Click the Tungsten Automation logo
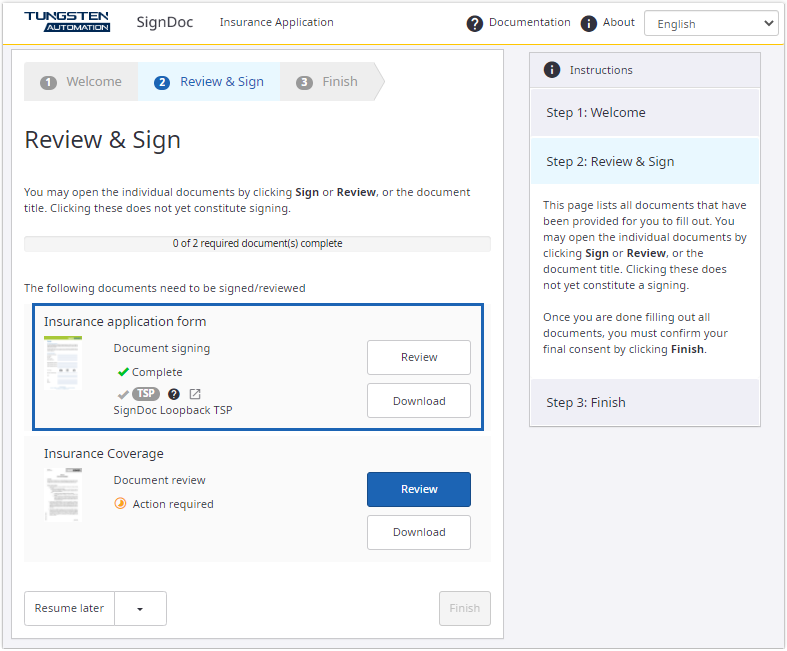Viewport: 787px width, 651px height. click(67, 22)
